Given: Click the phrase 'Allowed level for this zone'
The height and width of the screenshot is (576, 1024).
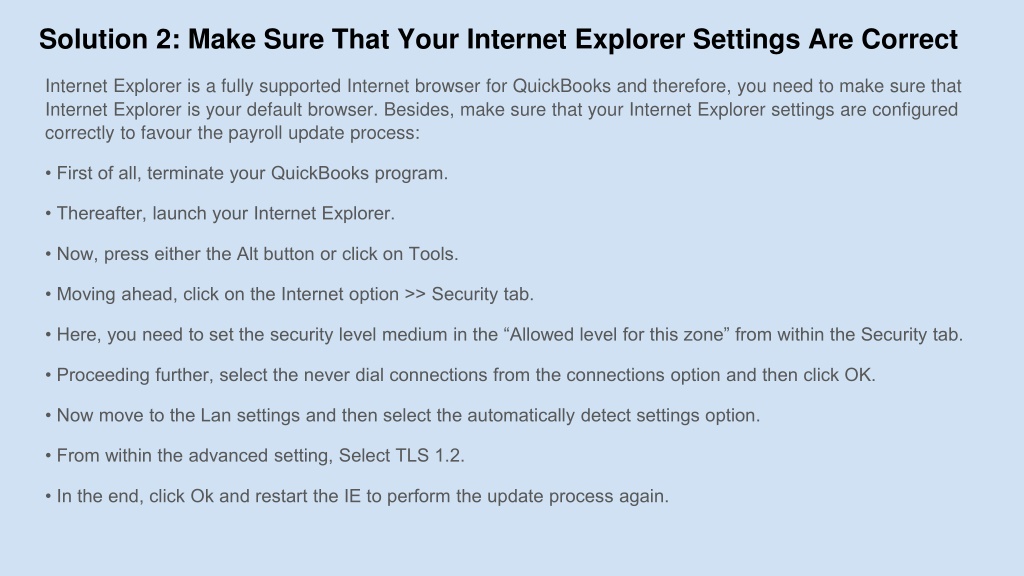Looking at the screenshot, I should (x=616, y=335).
